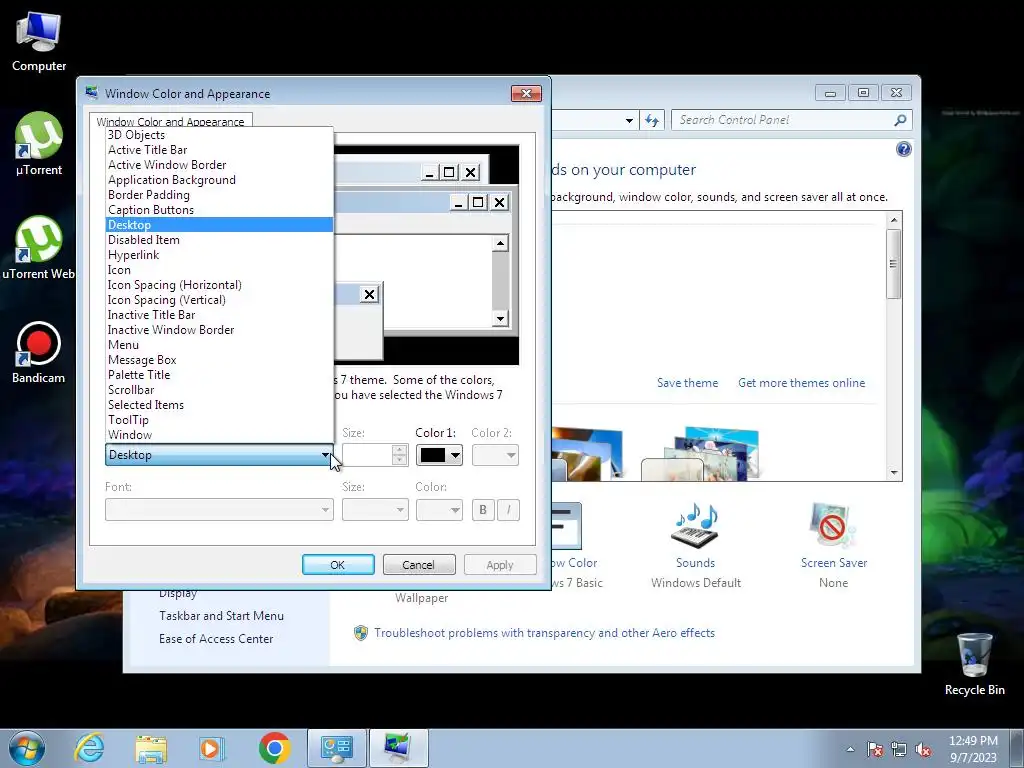Screen dimensions: 1024x768
Task: Select Hyperlink from the item list
Action: coord(219,255)
